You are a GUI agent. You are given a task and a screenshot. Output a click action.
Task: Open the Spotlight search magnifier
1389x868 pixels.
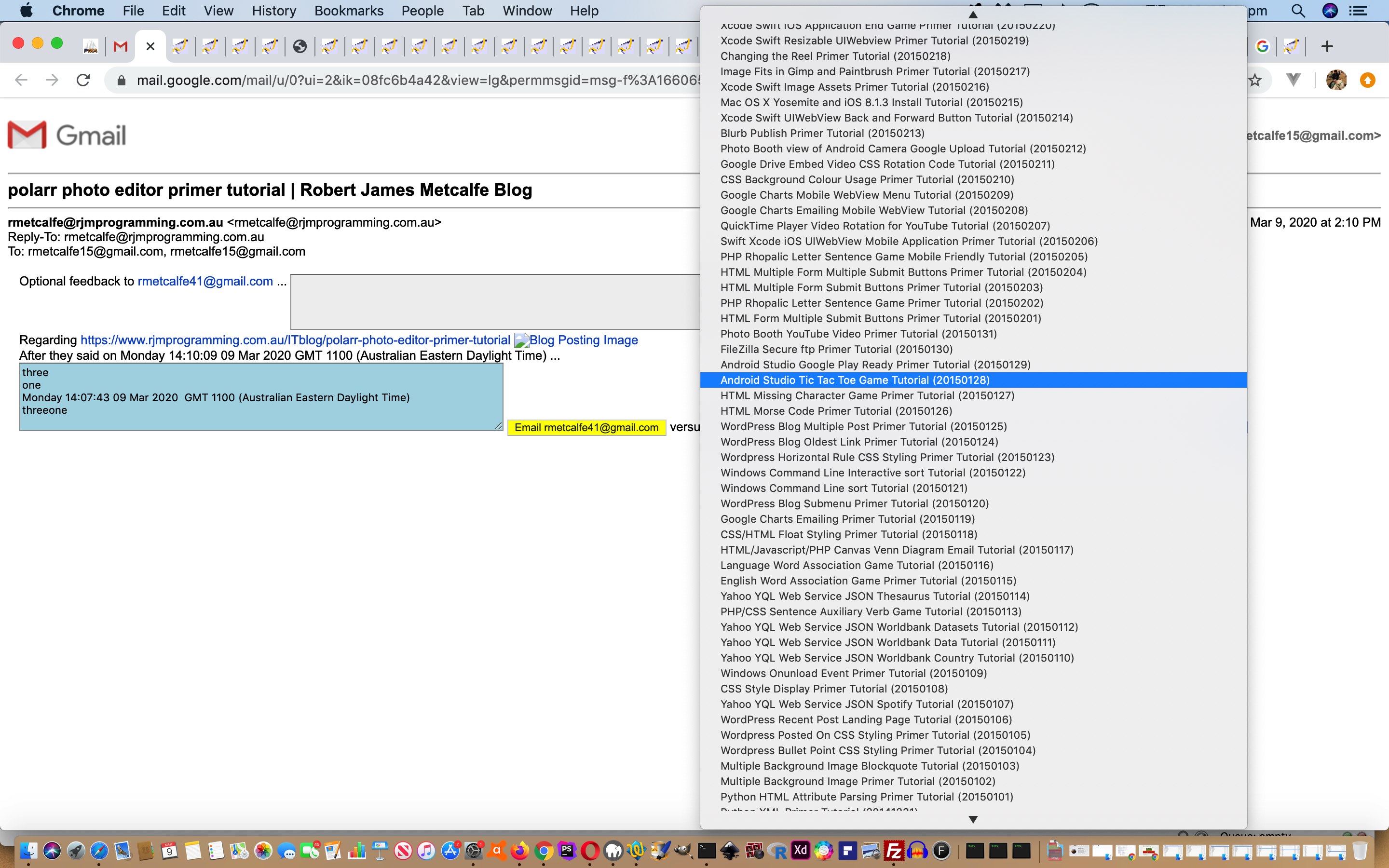click(1298, 10)
